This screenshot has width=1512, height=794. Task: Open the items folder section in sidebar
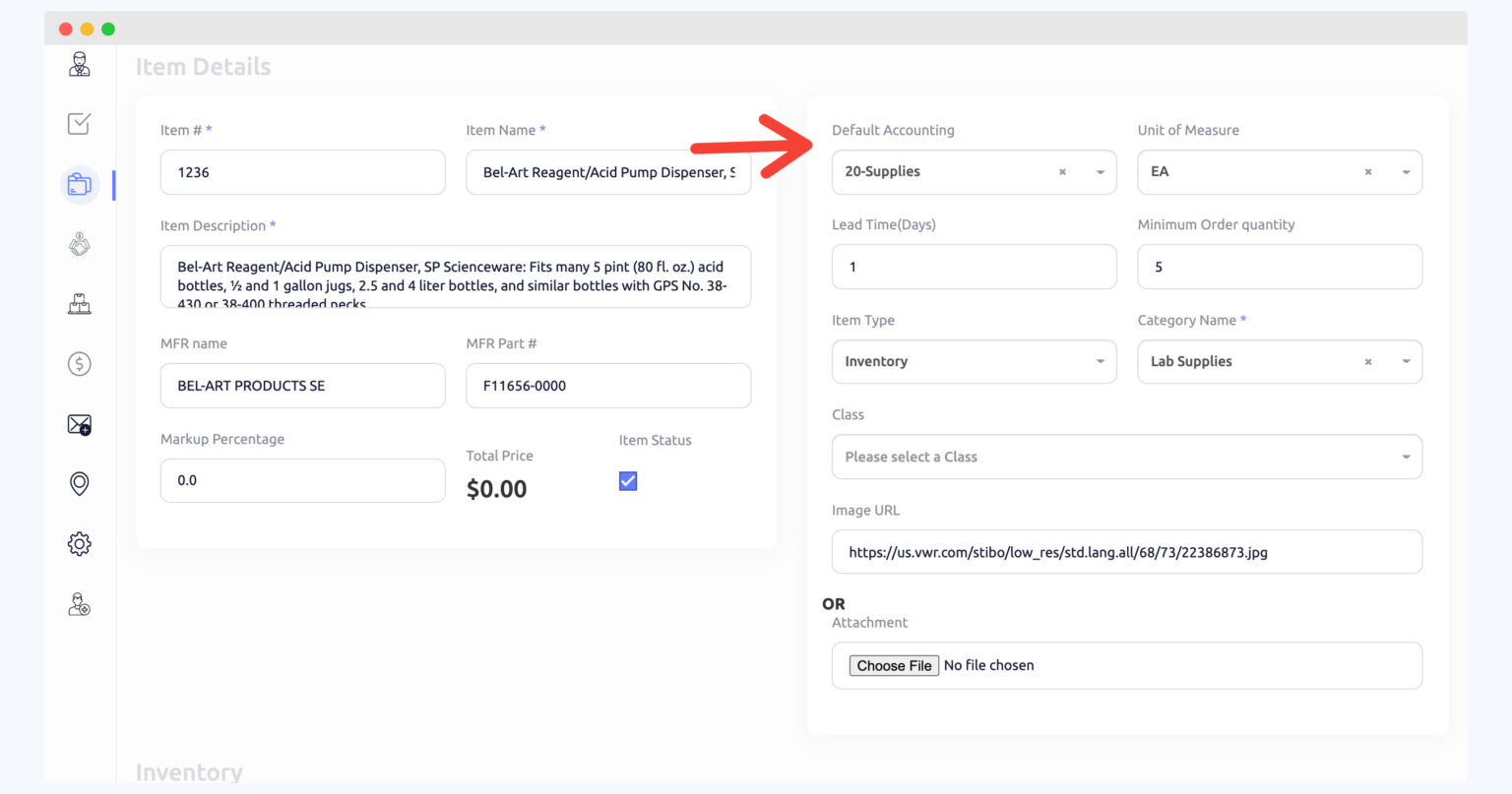pos(79,184)
